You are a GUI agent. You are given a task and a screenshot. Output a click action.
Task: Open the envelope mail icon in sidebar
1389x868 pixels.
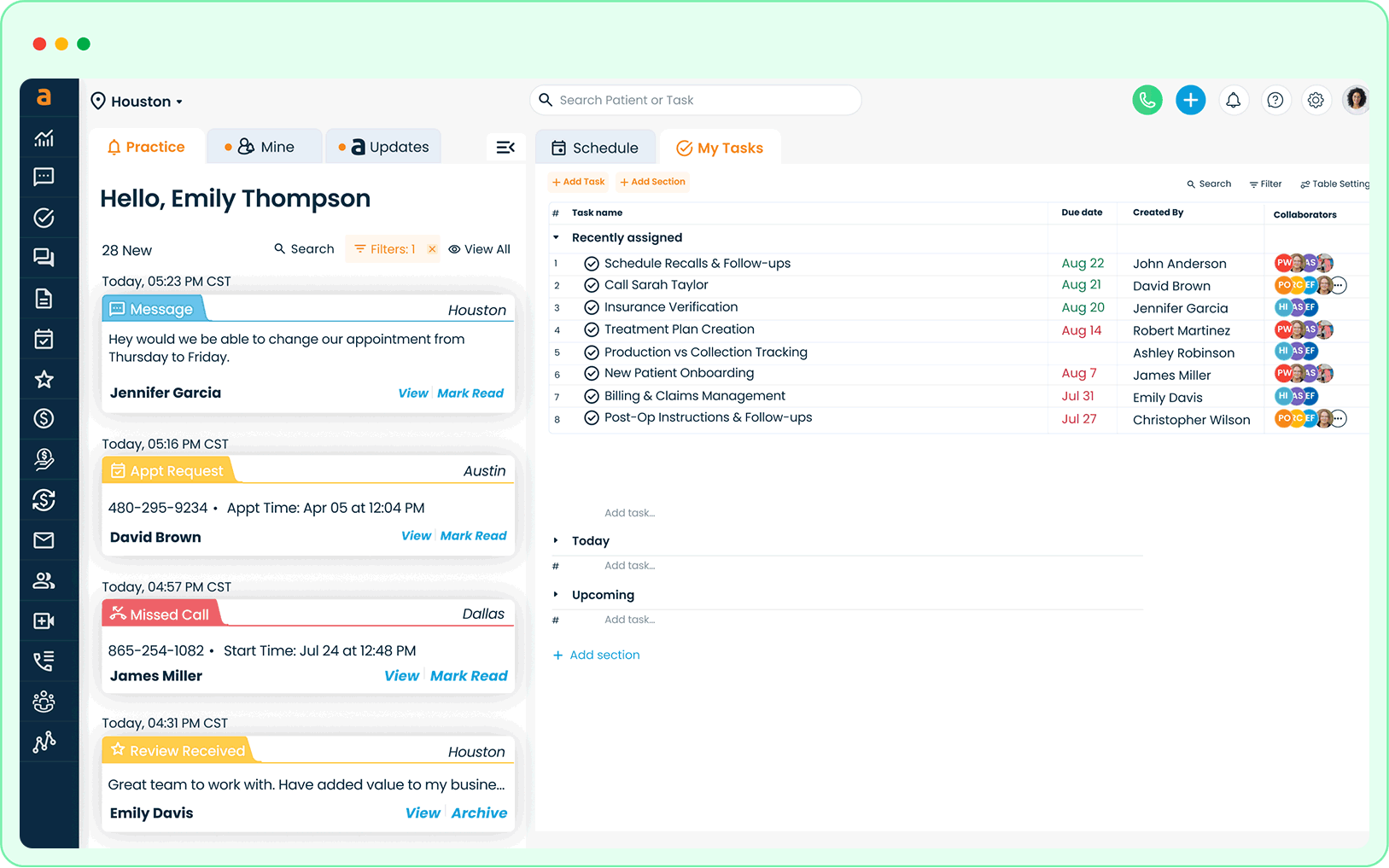click(x=44, y=540)
